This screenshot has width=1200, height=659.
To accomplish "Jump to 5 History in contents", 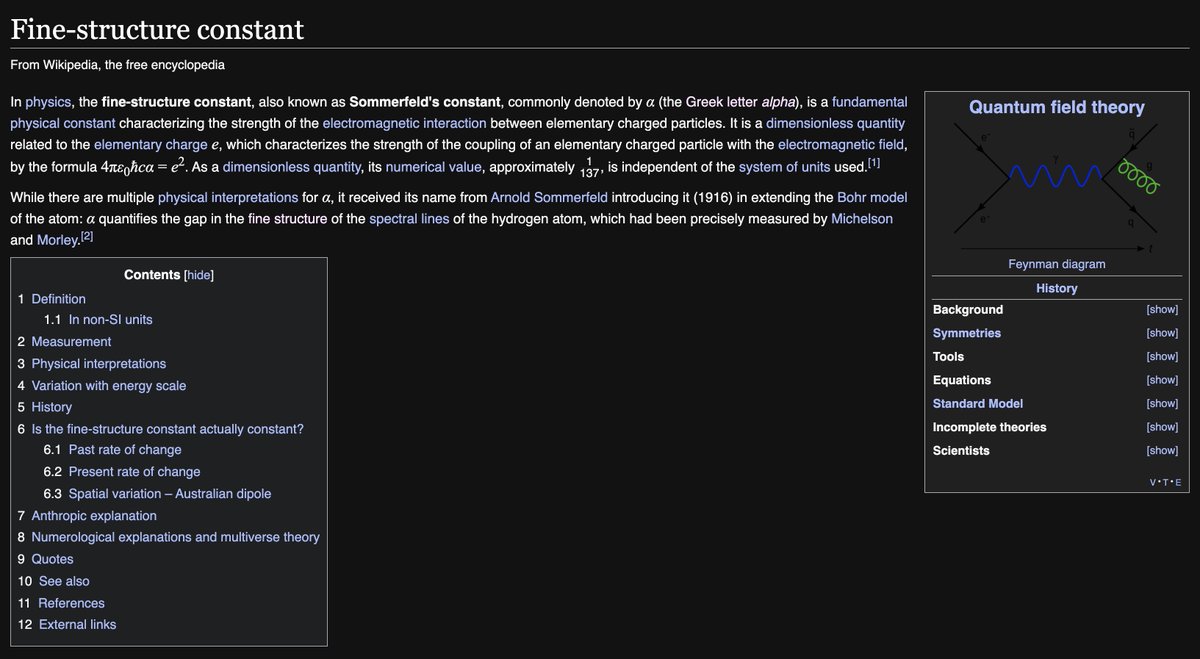I will [45, 408].
